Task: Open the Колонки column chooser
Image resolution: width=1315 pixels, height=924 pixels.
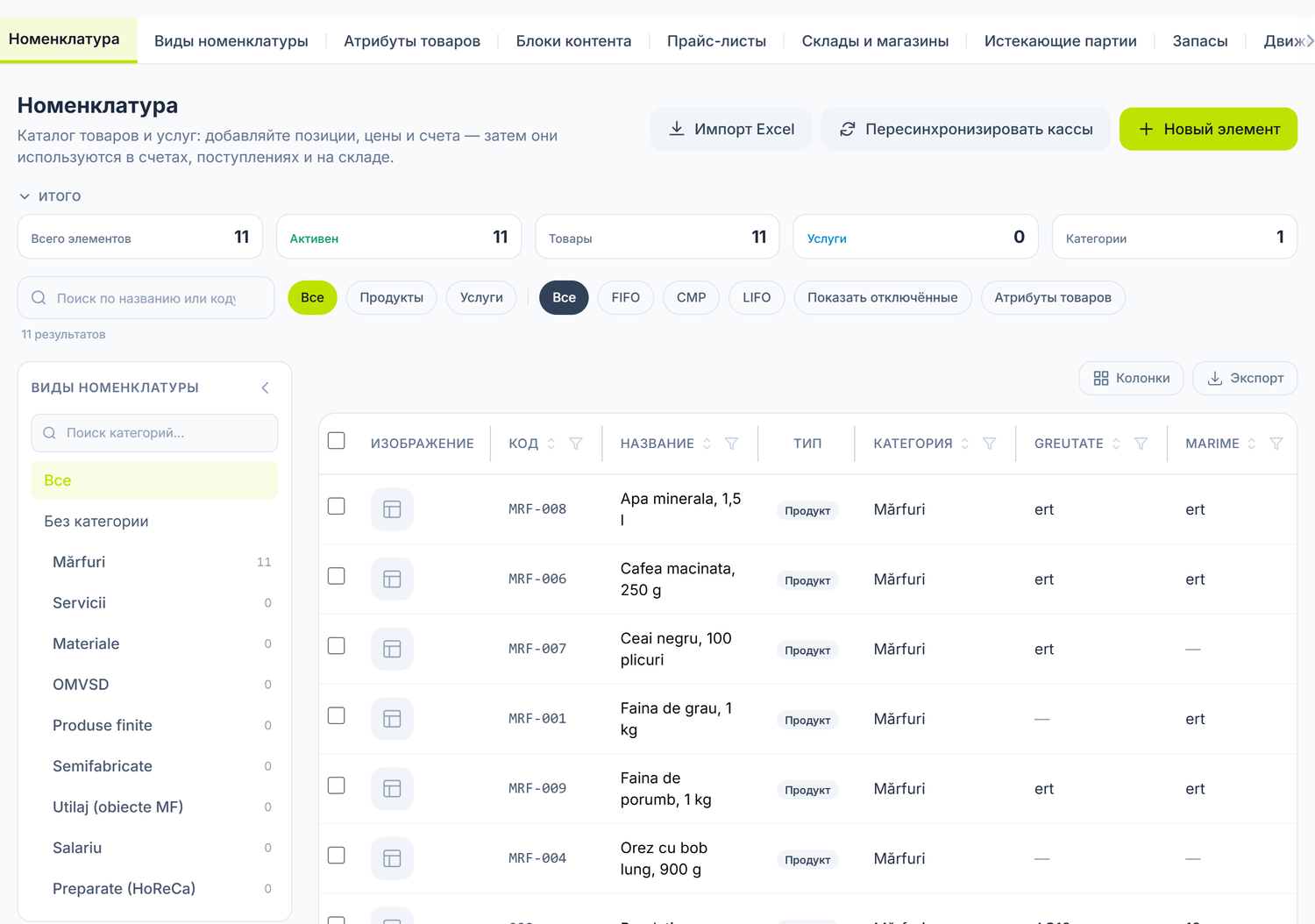Action: point(1131,378)
